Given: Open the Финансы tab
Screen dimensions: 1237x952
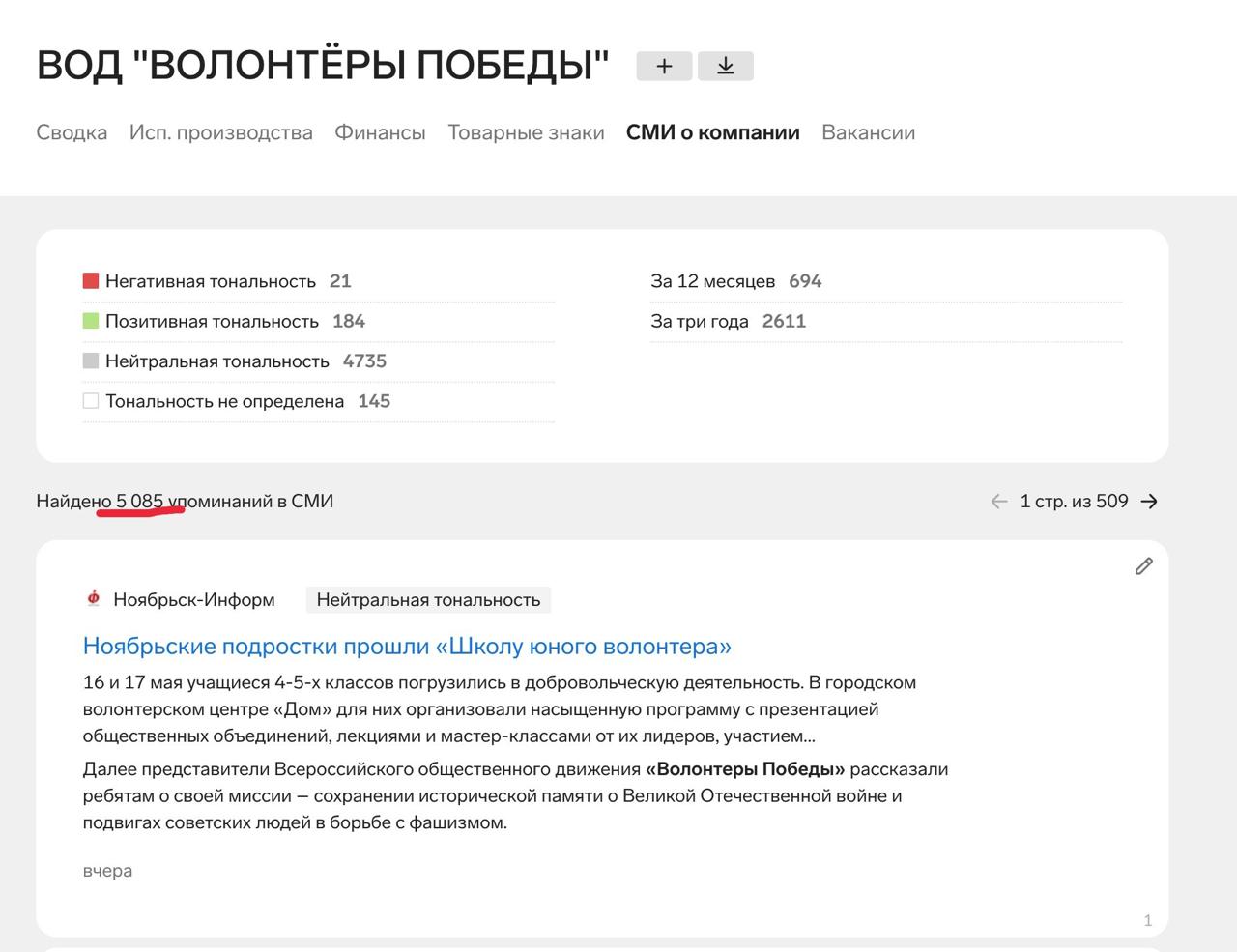Looking at the screenshot, I should (380, 132).
